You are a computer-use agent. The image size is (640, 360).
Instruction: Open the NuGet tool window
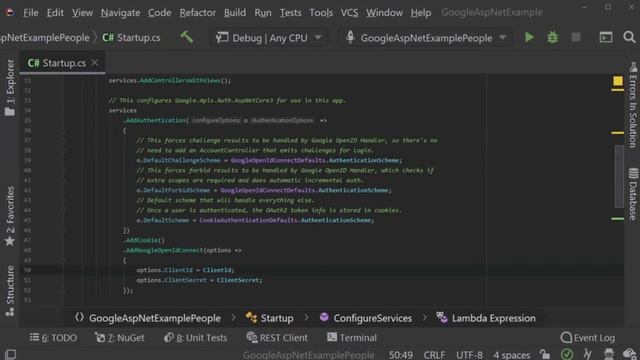coord(120,338)
